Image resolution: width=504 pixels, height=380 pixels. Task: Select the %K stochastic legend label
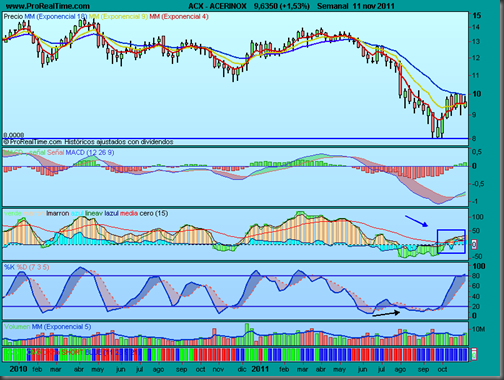(x=9, y=267)
